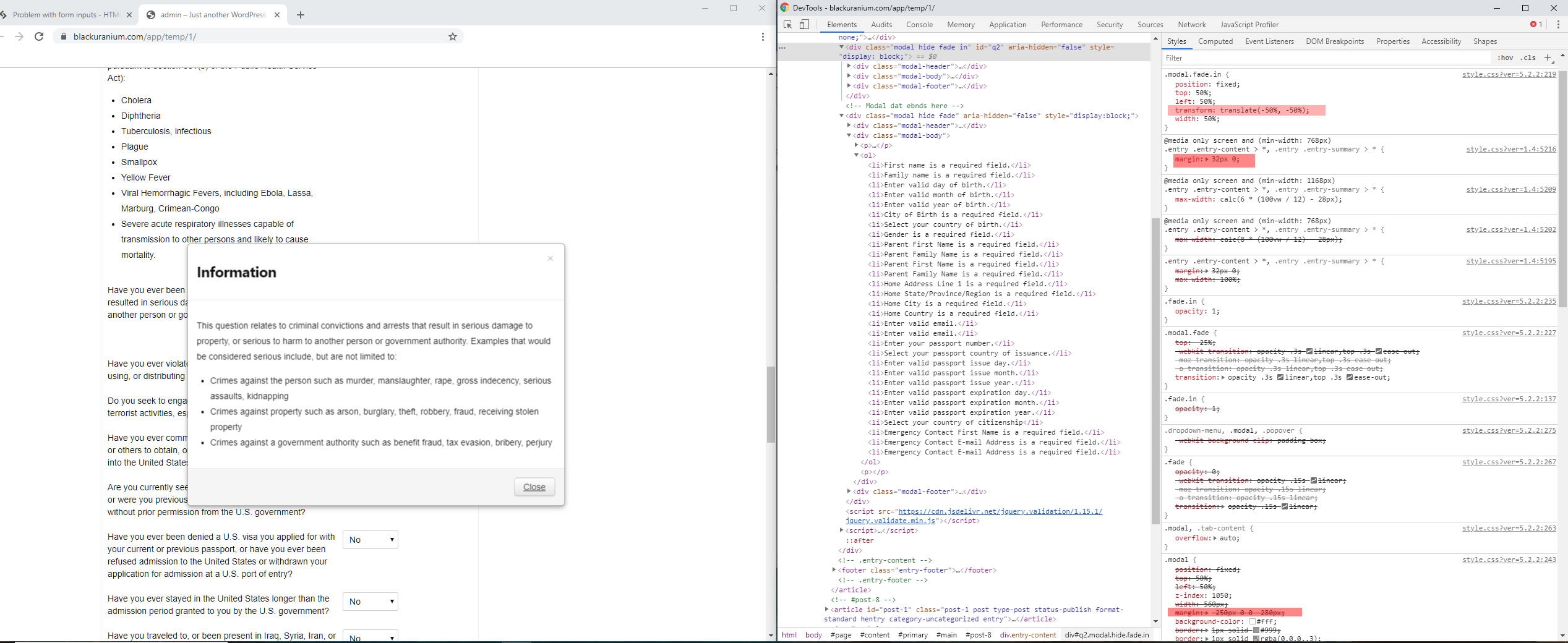Toggle the DevTools device toolbar icon
Viewport: 1568px width, 643px height.
[x=804, y=25]
